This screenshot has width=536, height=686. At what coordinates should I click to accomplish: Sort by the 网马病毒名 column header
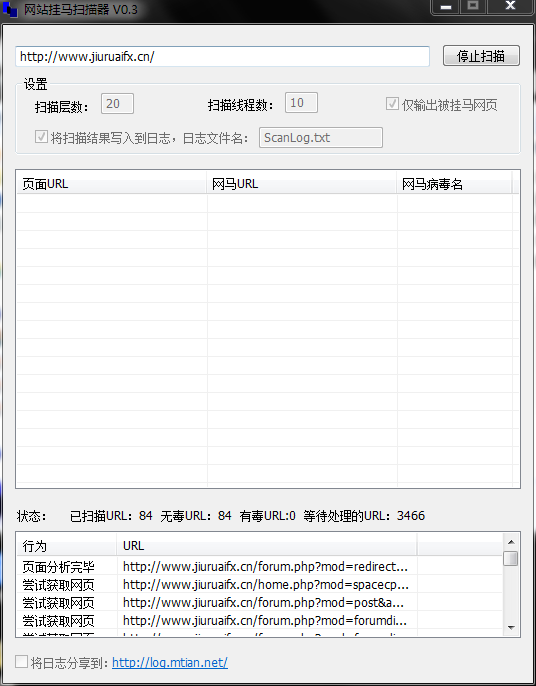click(x=454, y=184)
